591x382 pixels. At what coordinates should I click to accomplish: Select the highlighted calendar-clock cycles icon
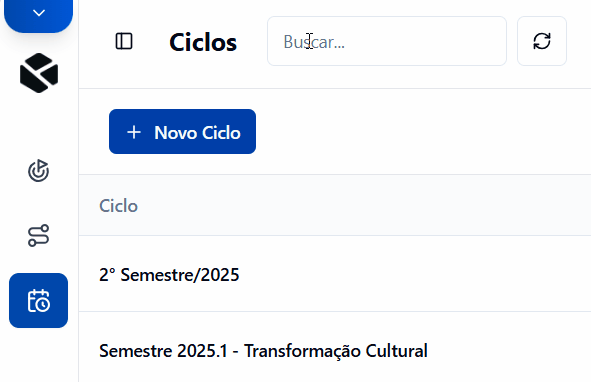point(38,301)
